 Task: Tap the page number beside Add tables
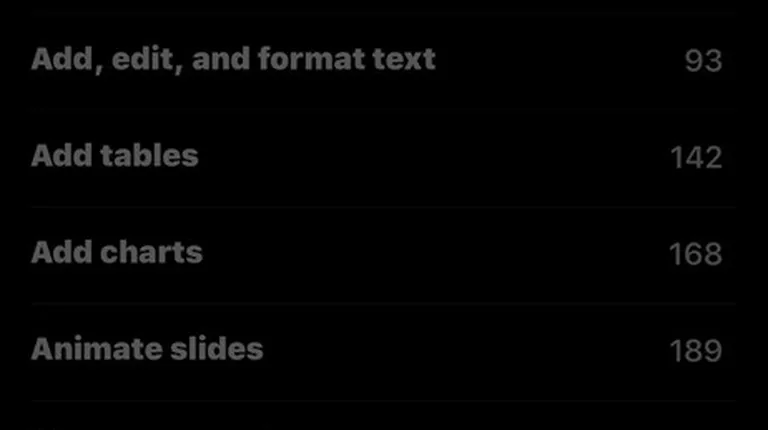(696, 158)
